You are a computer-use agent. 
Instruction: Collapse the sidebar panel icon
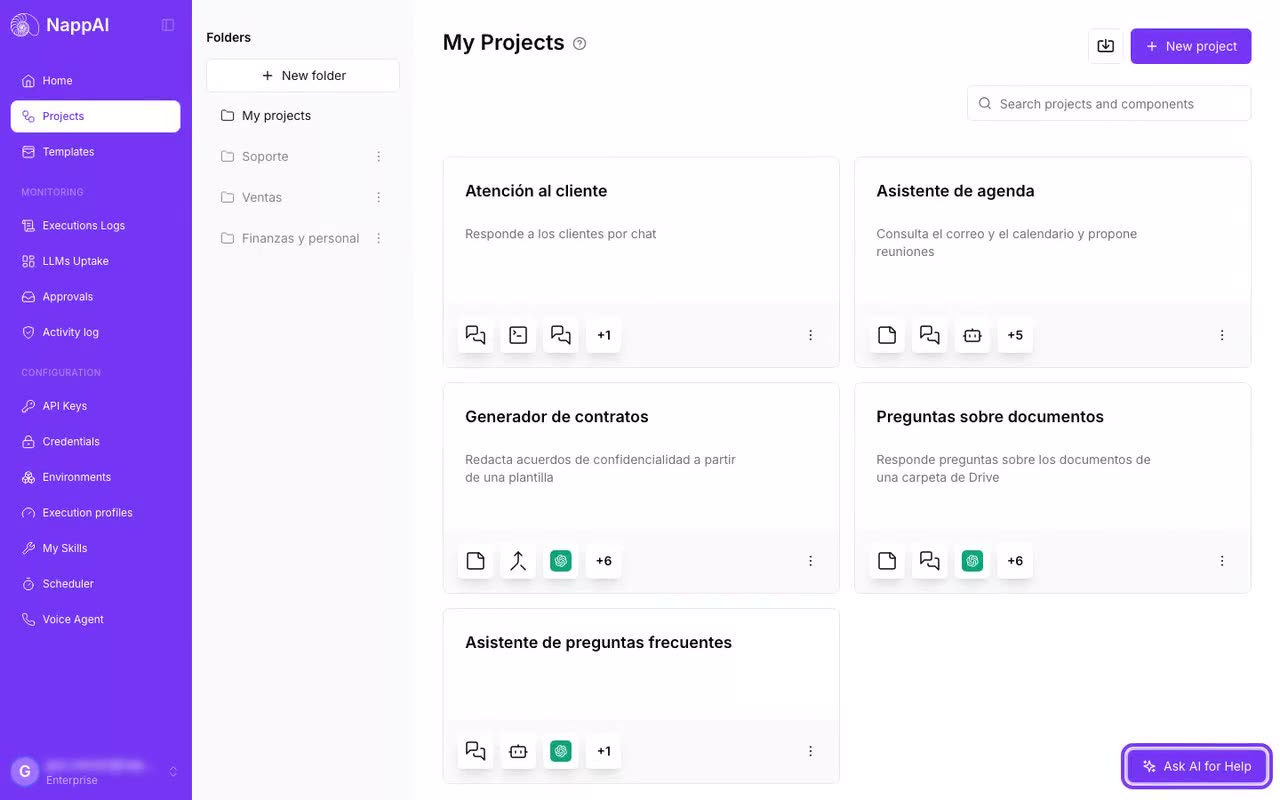pos(168,25)
